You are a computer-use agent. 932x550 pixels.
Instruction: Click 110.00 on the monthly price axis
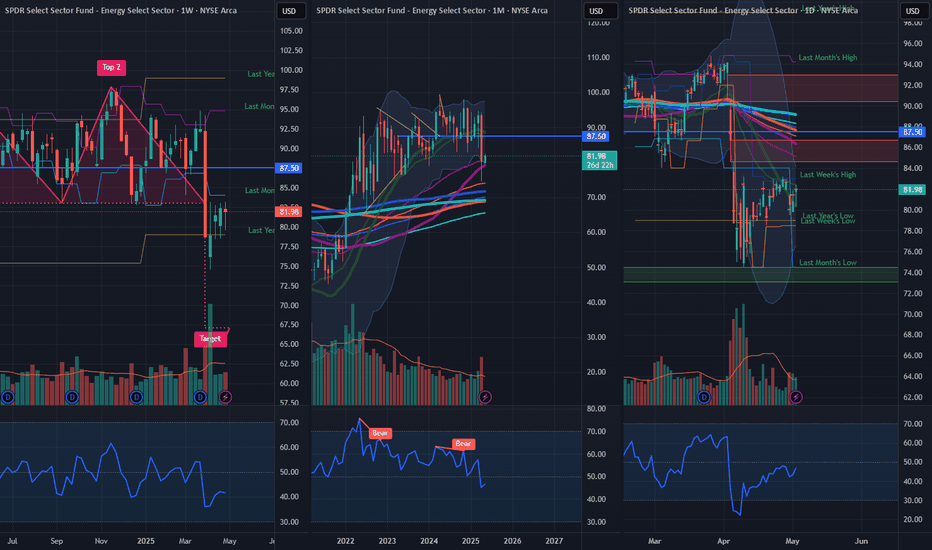pyautogui.click(x=598, y=58)
